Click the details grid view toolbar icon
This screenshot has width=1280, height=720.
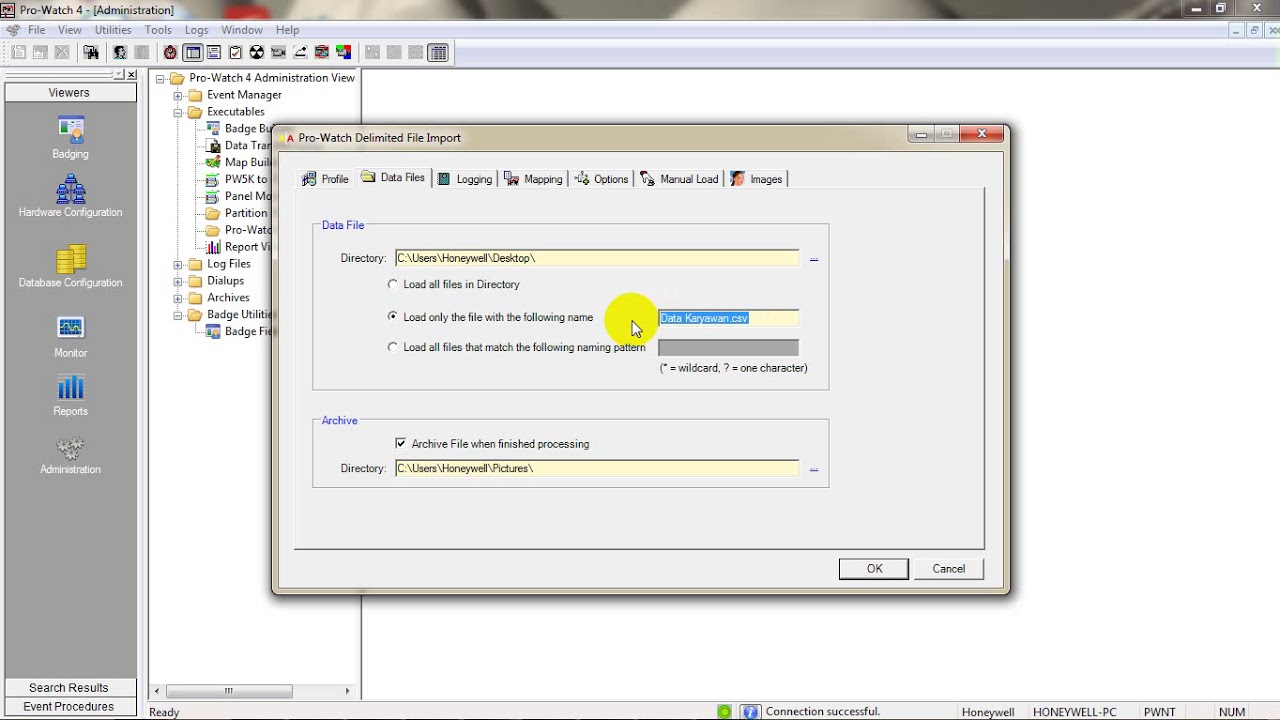[x=438, y=53]
